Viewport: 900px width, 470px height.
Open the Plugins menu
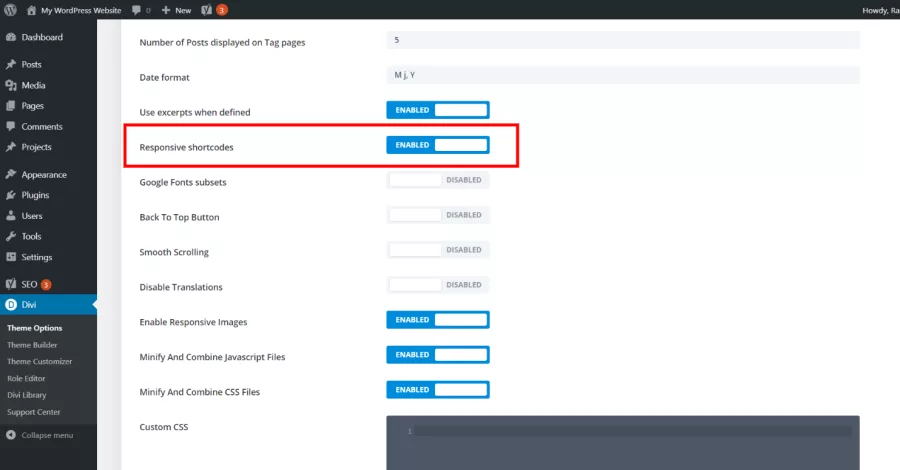[35, 195]
